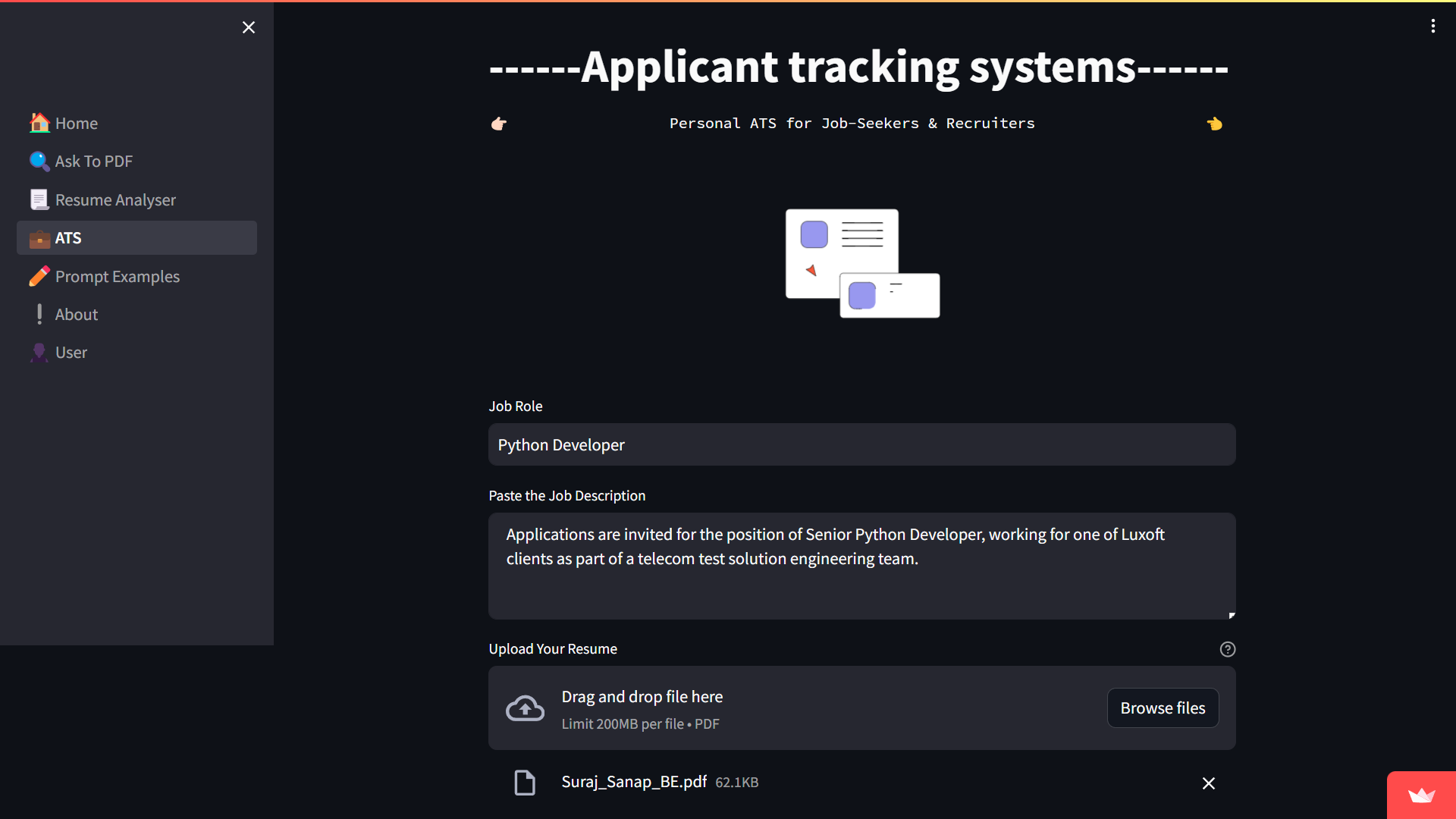Screen dimensions: 1456x819
Task: Collapse the sidebar with the X button
Action: click(x=249, y=27)
